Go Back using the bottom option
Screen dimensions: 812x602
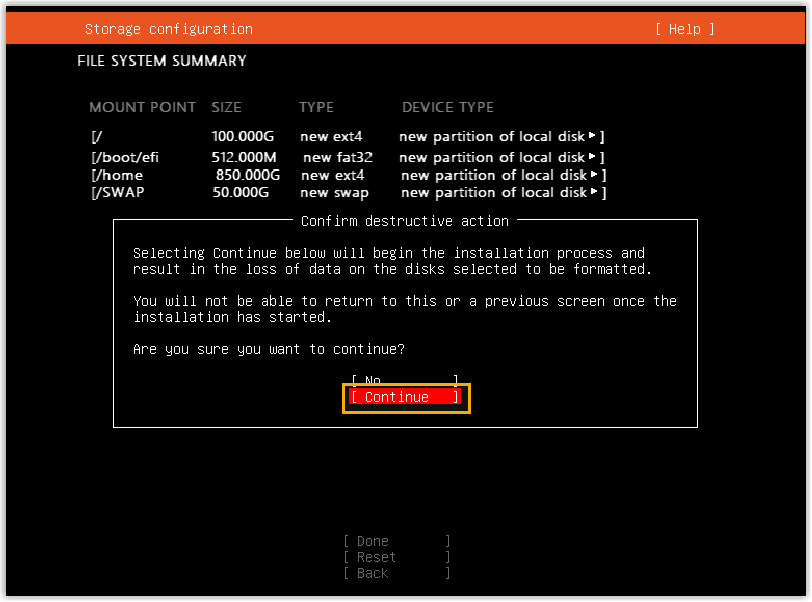click(x=396, y=573)
